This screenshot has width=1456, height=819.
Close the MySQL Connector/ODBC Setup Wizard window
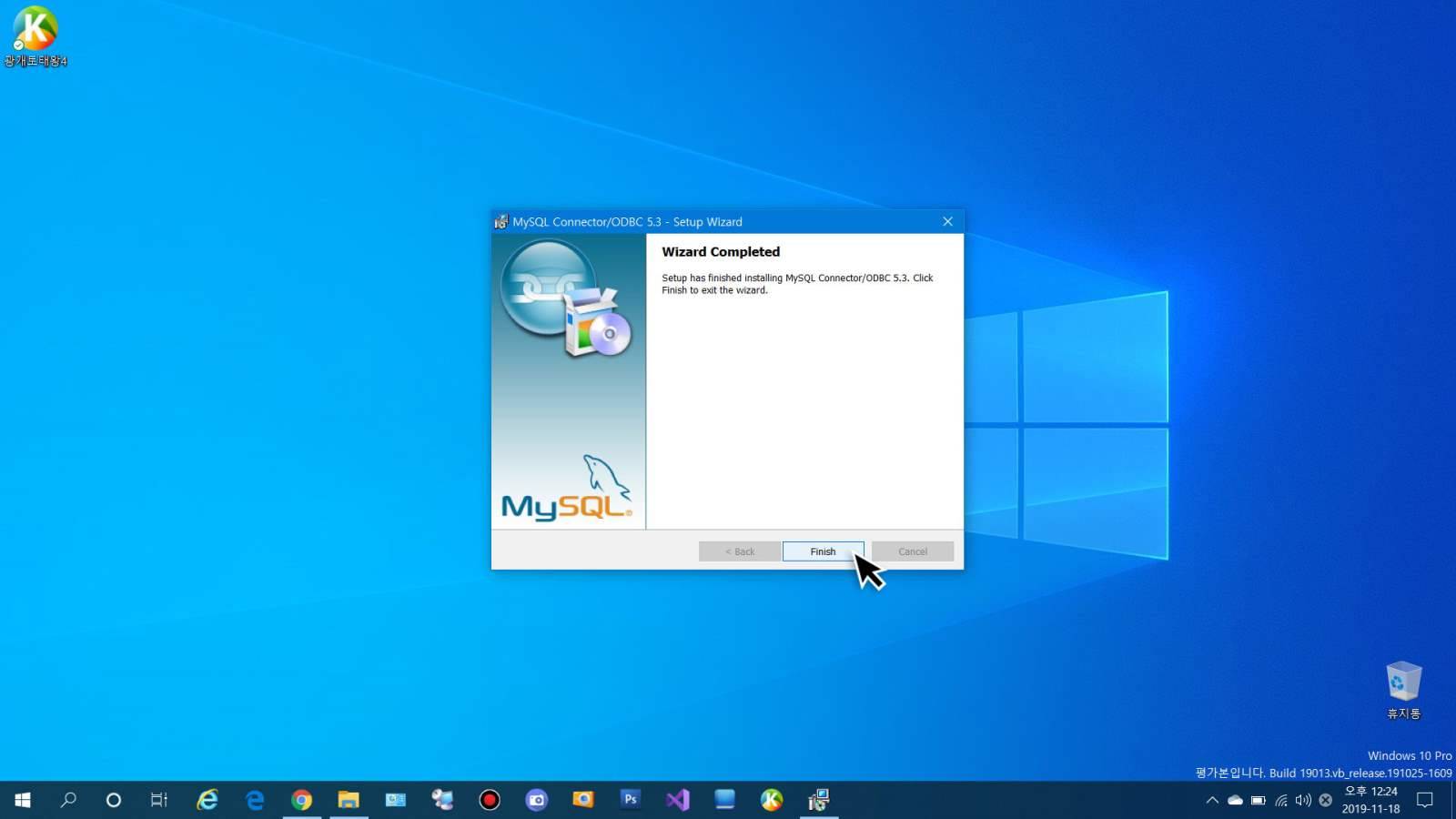coord(947,221)
